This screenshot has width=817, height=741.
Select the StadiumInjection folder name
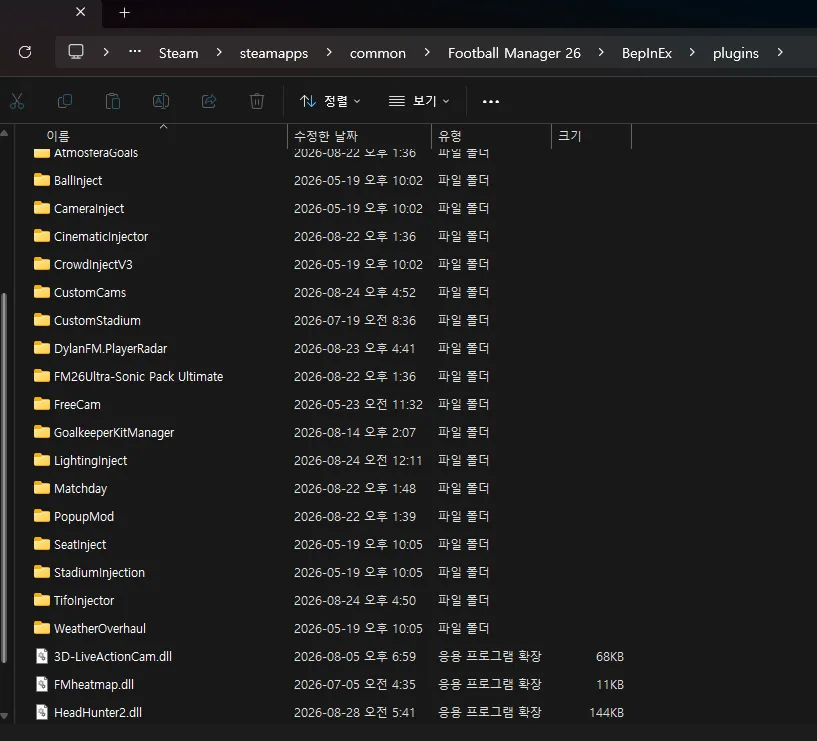pyautogui.click(x=99, y=573)
